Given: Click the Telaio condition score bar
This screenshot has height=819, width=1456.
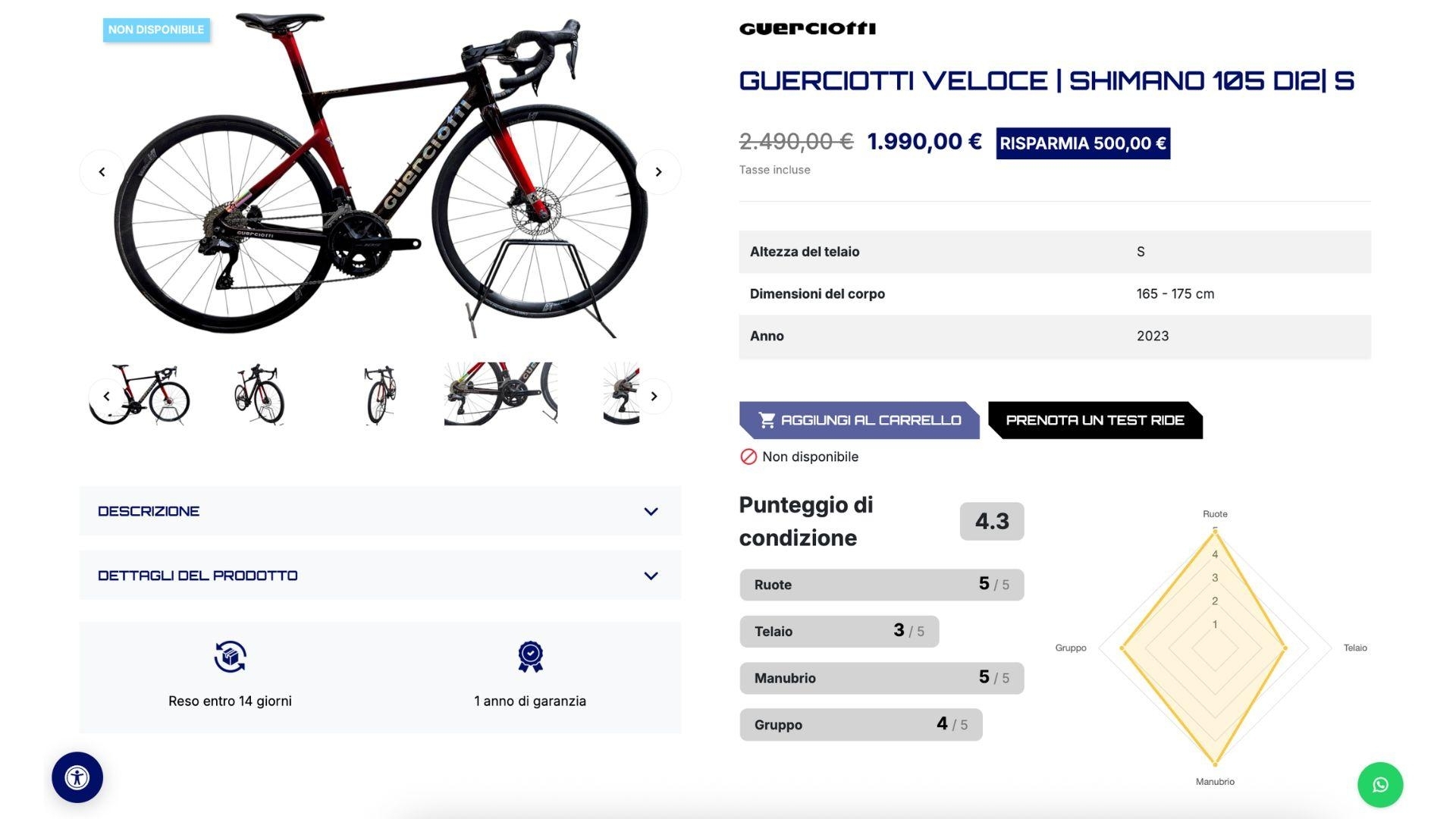Looking at the screenshot, I should pos(839,632).
